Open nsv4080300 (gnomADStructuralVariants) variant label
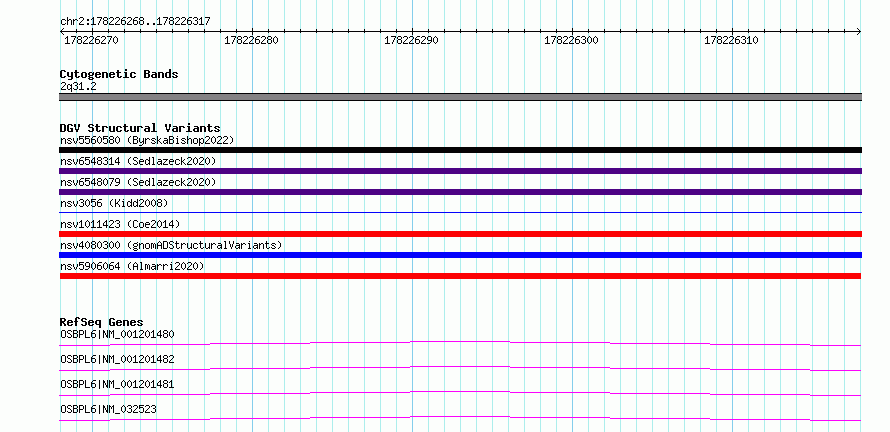This screenshot has width=890, height=432. [171, 245]
